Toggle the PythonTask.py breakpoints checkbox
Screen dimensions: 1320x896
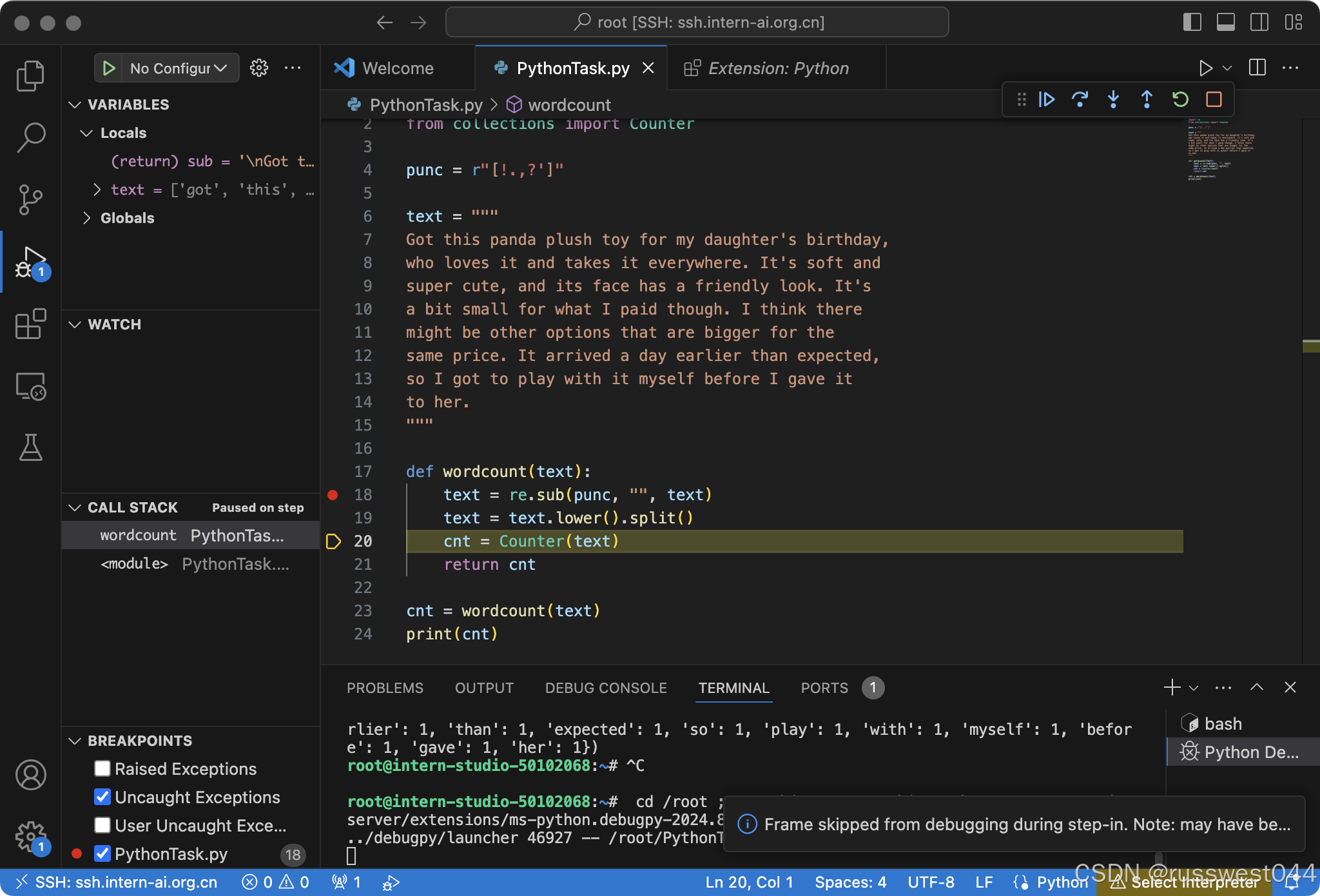(x=102, y=854)
